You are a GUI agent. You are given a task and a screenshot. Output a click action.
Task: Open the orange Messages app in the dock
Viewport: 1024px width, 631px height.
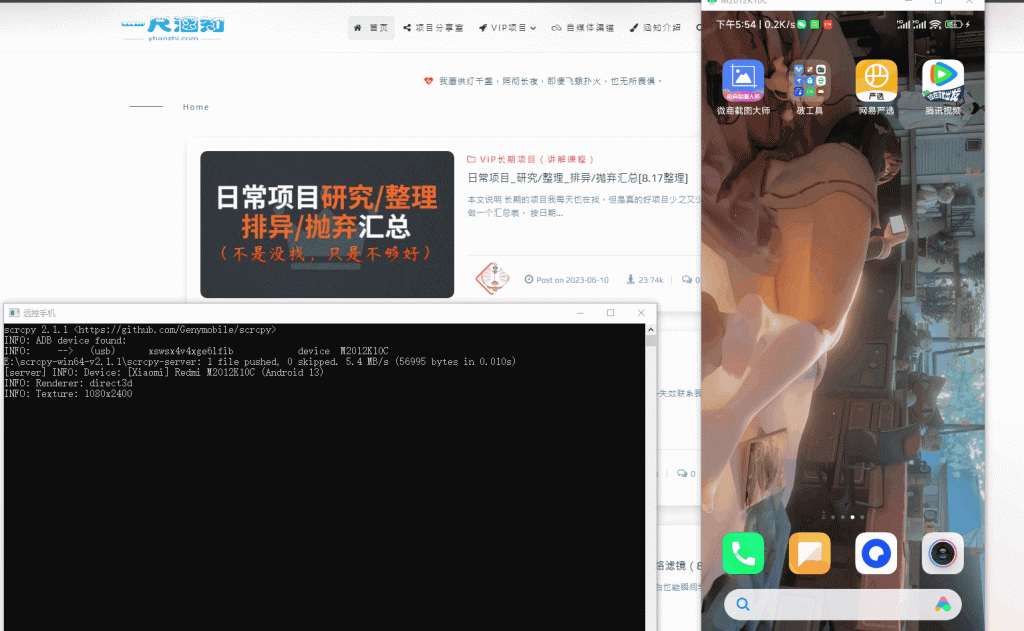point(809,553)
